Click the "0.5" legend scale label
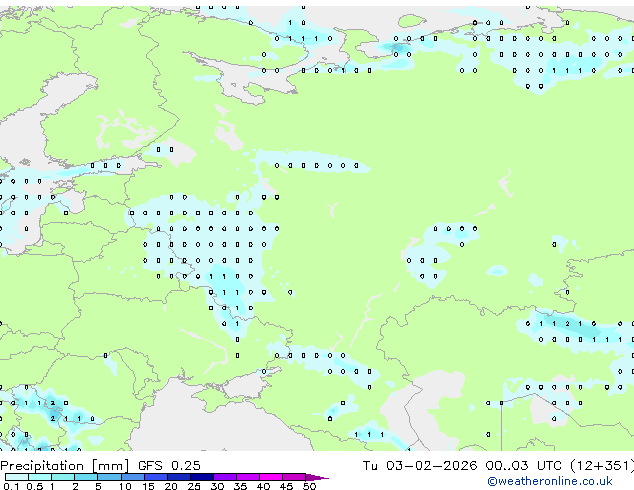The image size is (634, 490). click(35, 486)
